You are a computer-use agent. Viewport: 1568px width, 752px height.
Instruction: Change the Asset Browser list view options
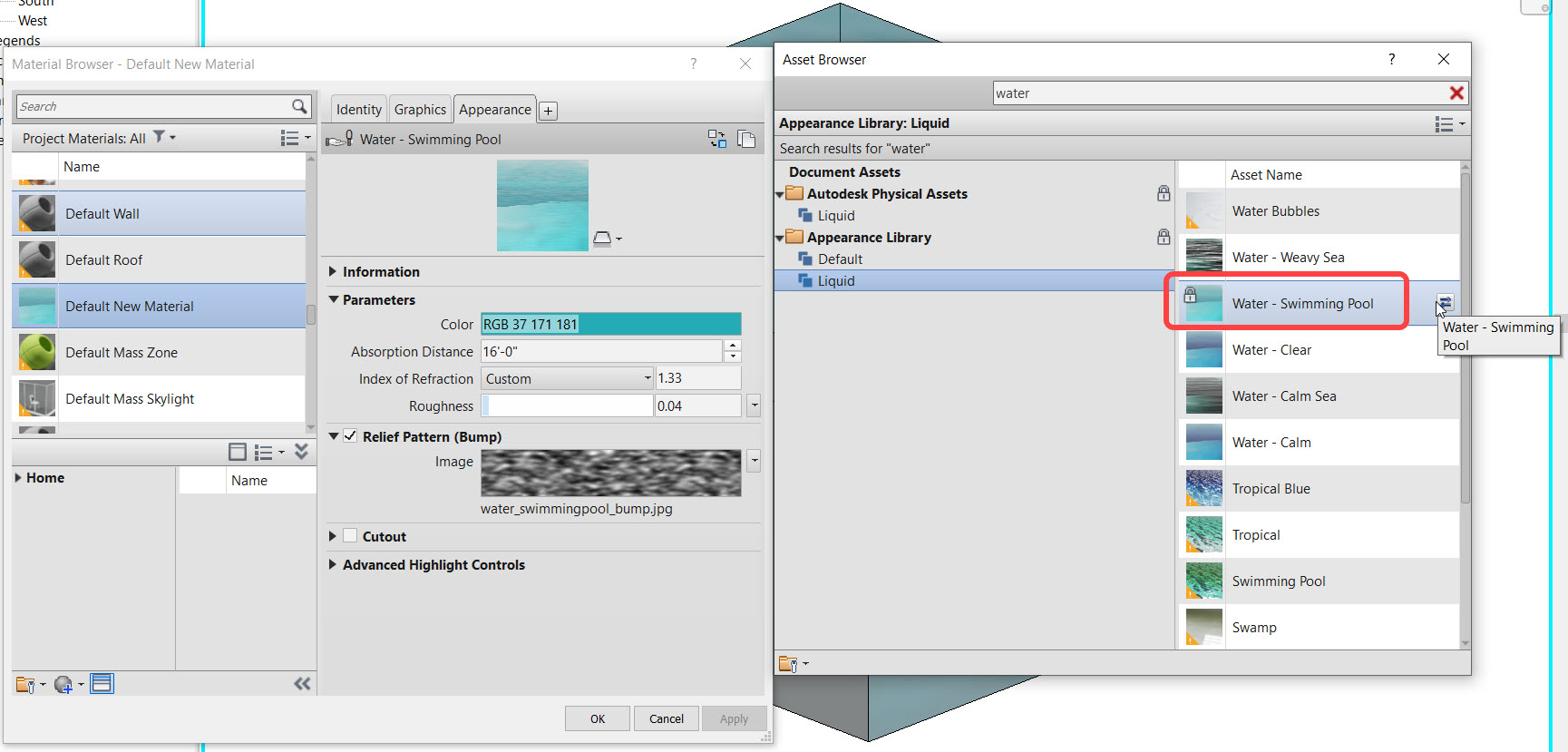[1449, 124]
